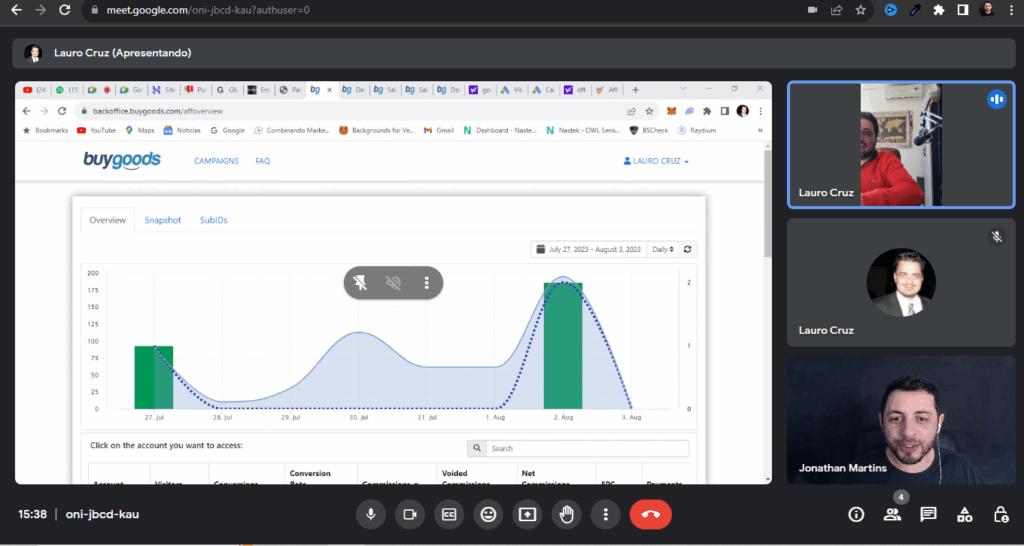Toggle the camera in the bottom bar

tap(409, 514)
